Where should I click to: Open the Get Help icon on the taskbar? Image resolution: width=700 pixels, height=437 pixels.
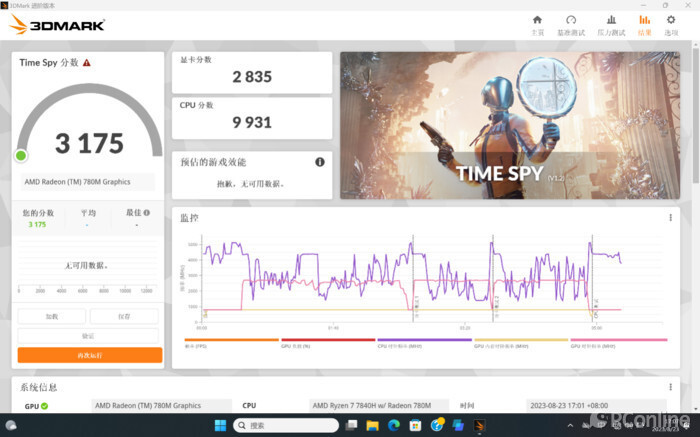click(x=437, y=425)
